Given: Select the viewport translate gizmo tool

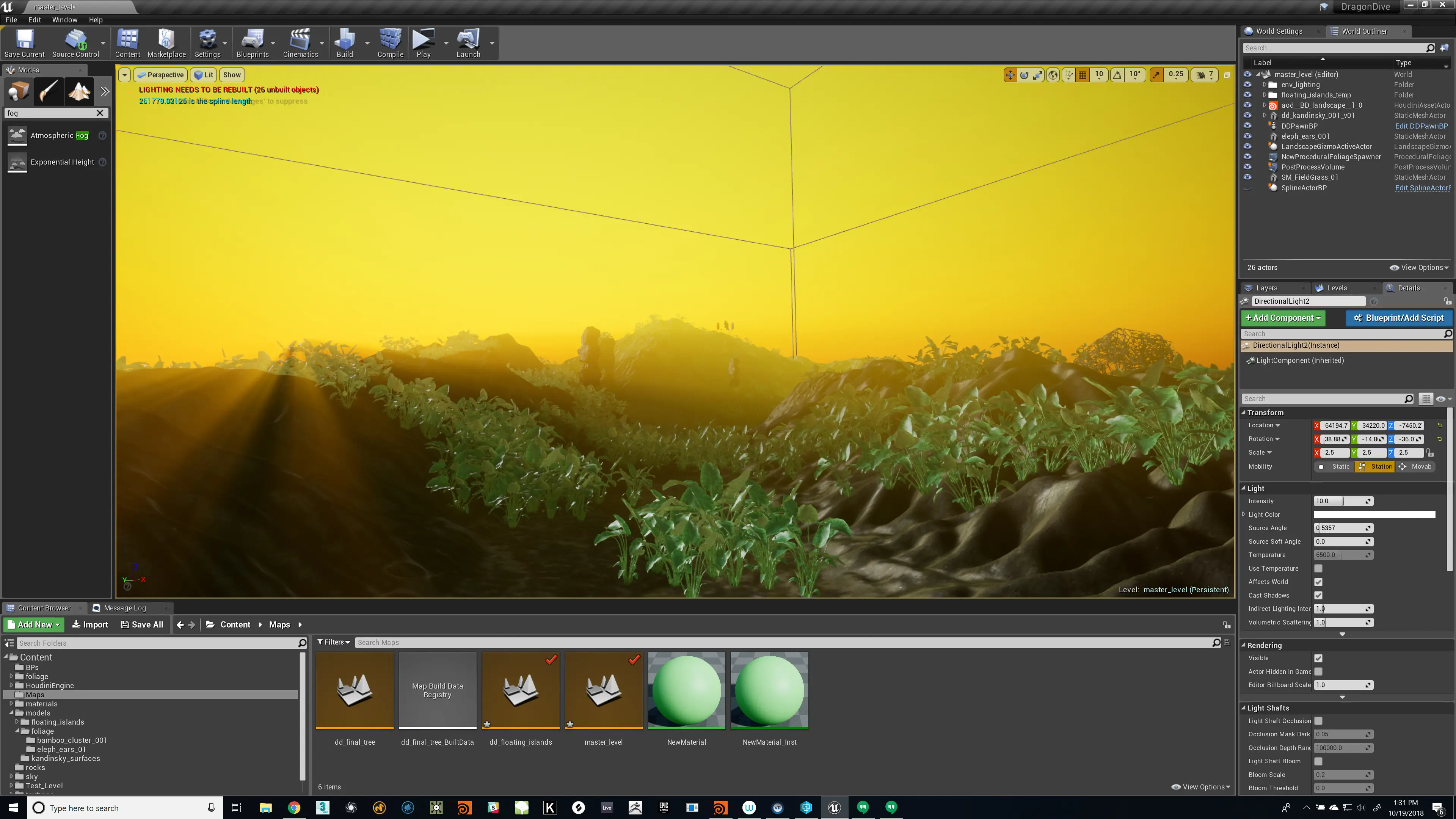Looking at the screenshot, I should tap(1010, 75).
